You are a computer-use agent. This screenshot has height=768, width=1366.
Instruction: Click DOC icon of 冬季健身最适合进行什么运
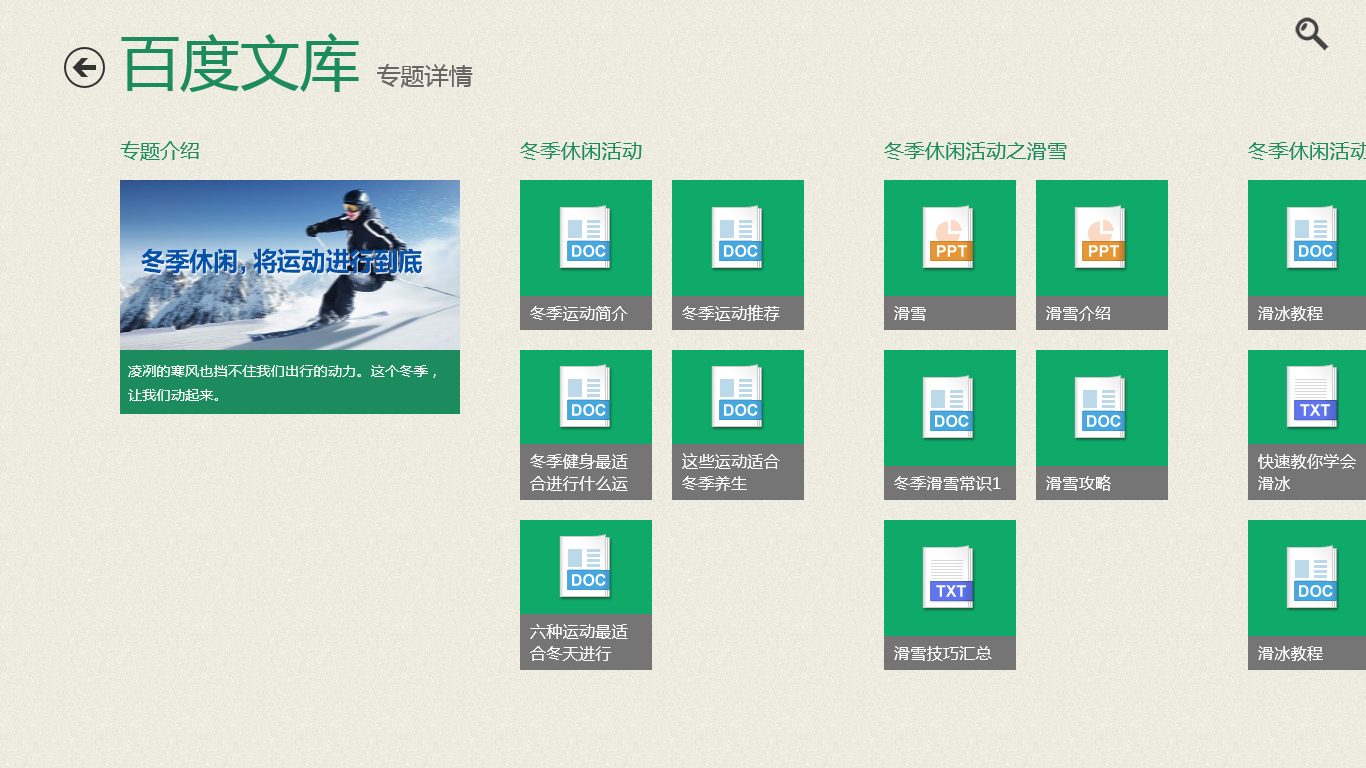coord(586,397)
